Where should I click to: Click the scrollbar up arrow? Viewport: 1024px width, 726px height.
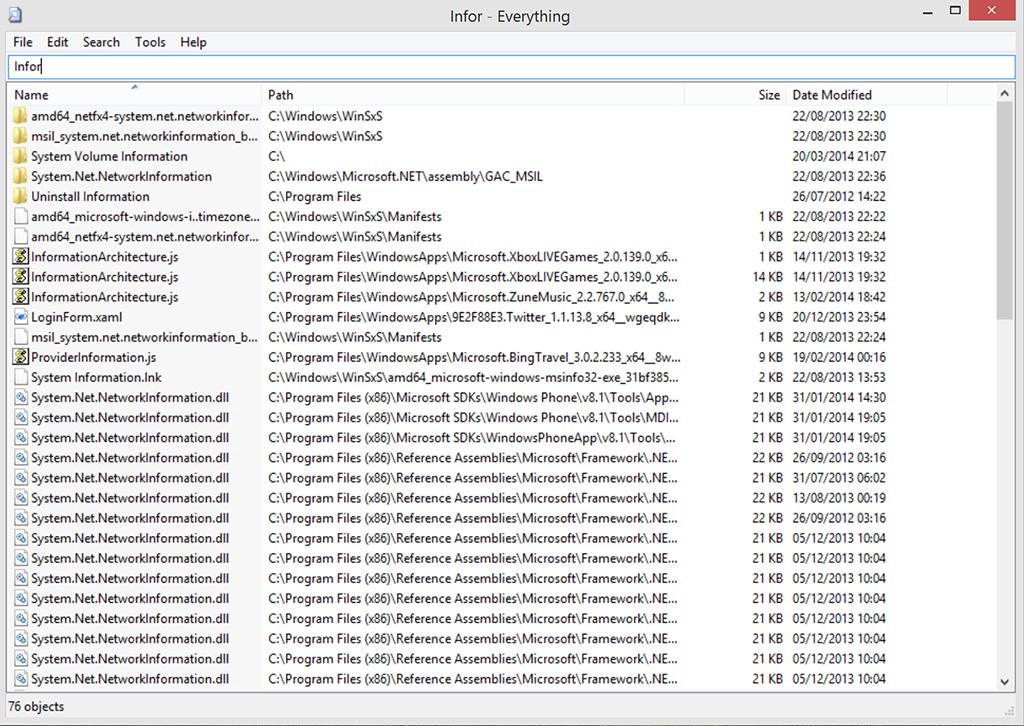click(x=1005, y=94)
